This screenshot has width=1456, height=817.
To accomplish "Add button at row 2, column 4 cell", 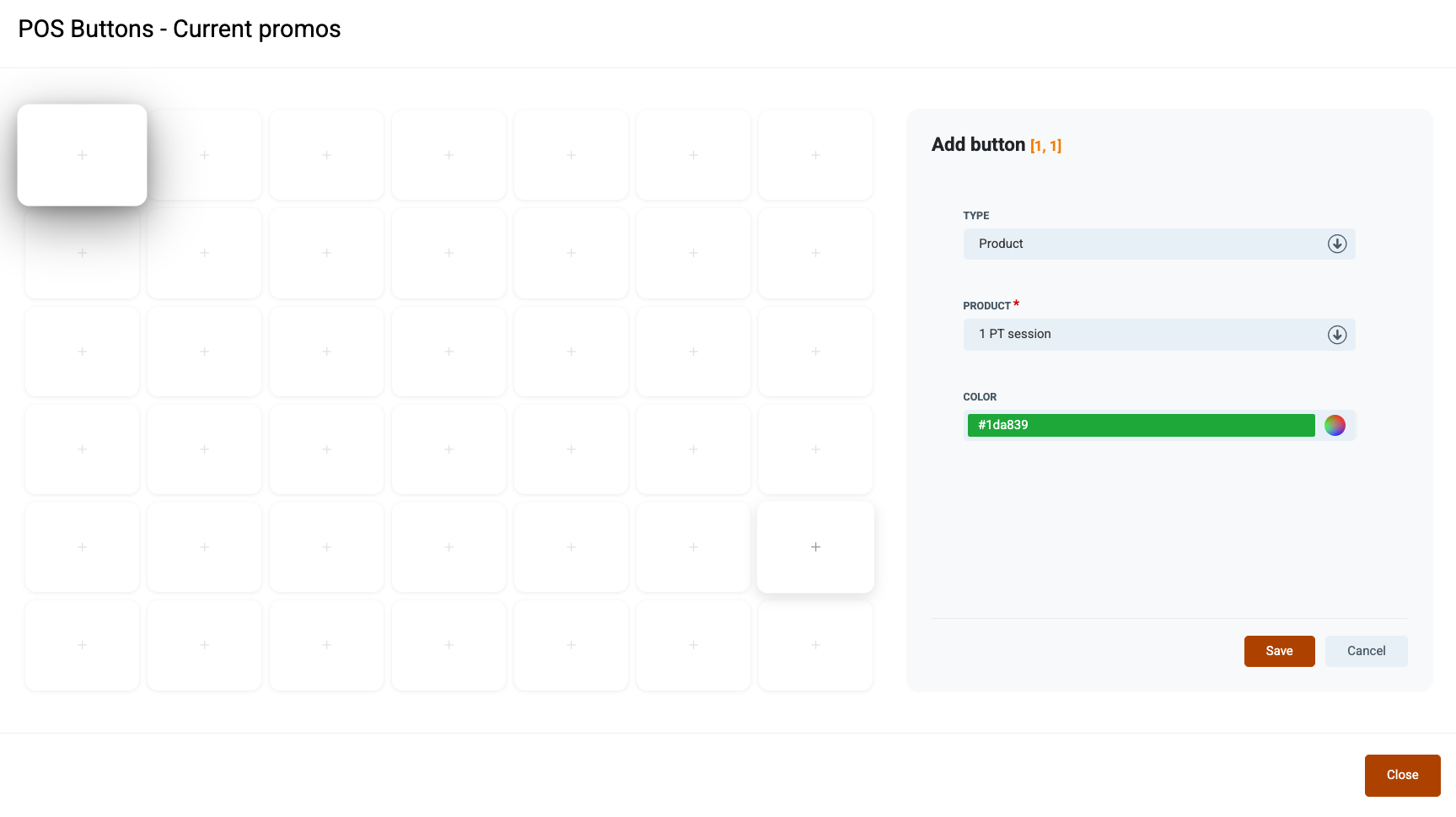I will click(x=449, y=253).
